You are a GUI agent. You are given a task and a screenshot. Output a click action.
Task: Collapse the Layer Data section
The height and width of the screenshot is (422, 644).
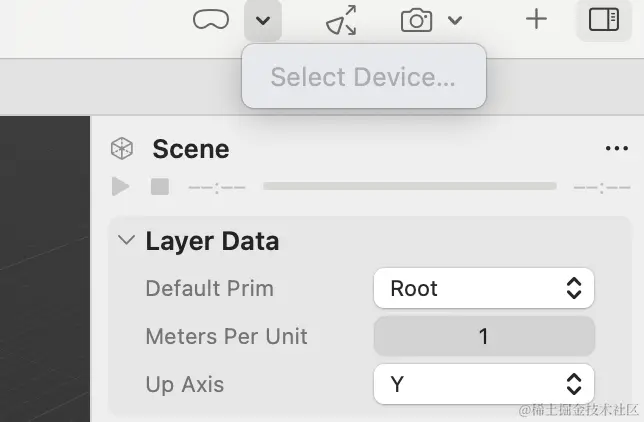click(x=126, y=240)
